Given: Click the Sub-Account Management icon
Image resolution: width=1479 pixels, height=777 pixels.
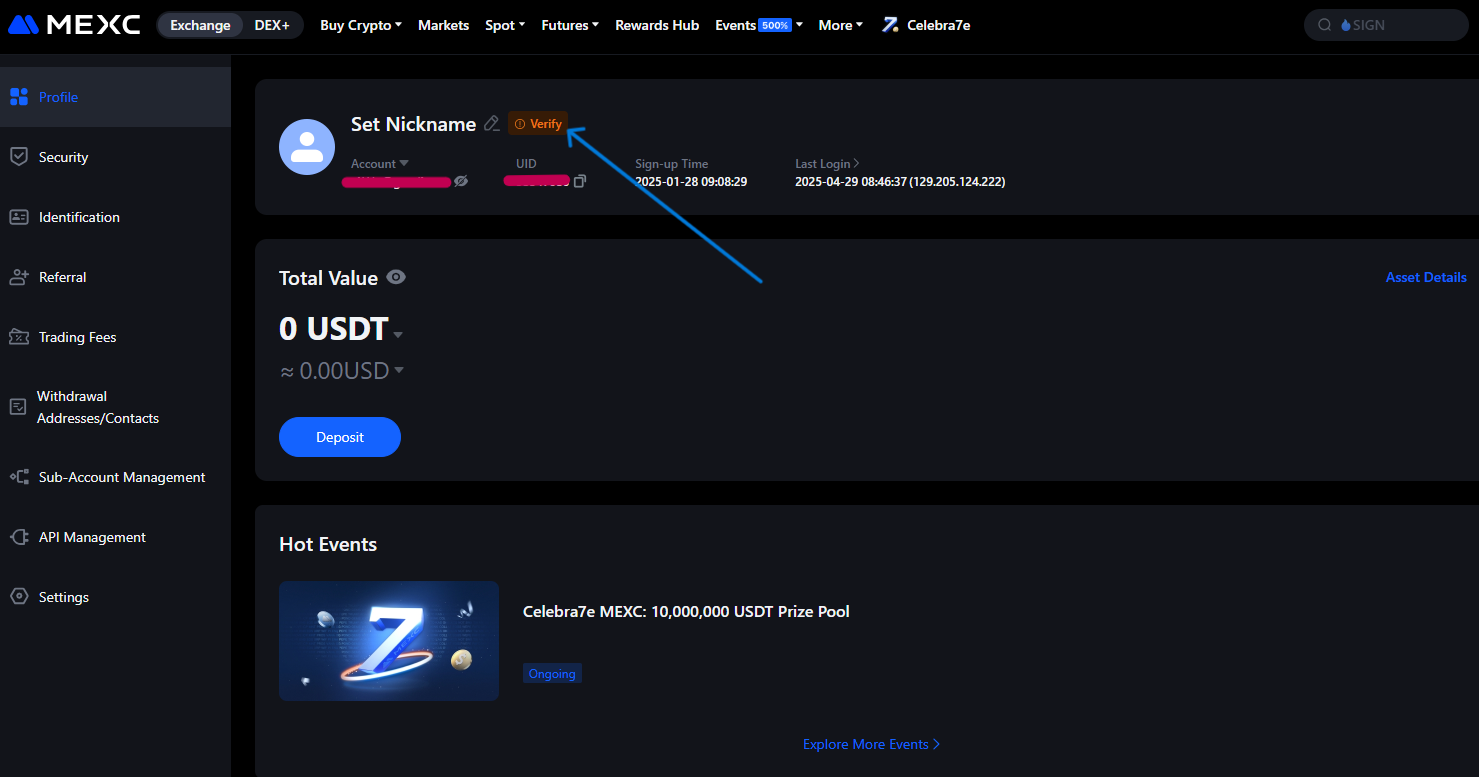Looking at the screenshot, I should point(19,477).
